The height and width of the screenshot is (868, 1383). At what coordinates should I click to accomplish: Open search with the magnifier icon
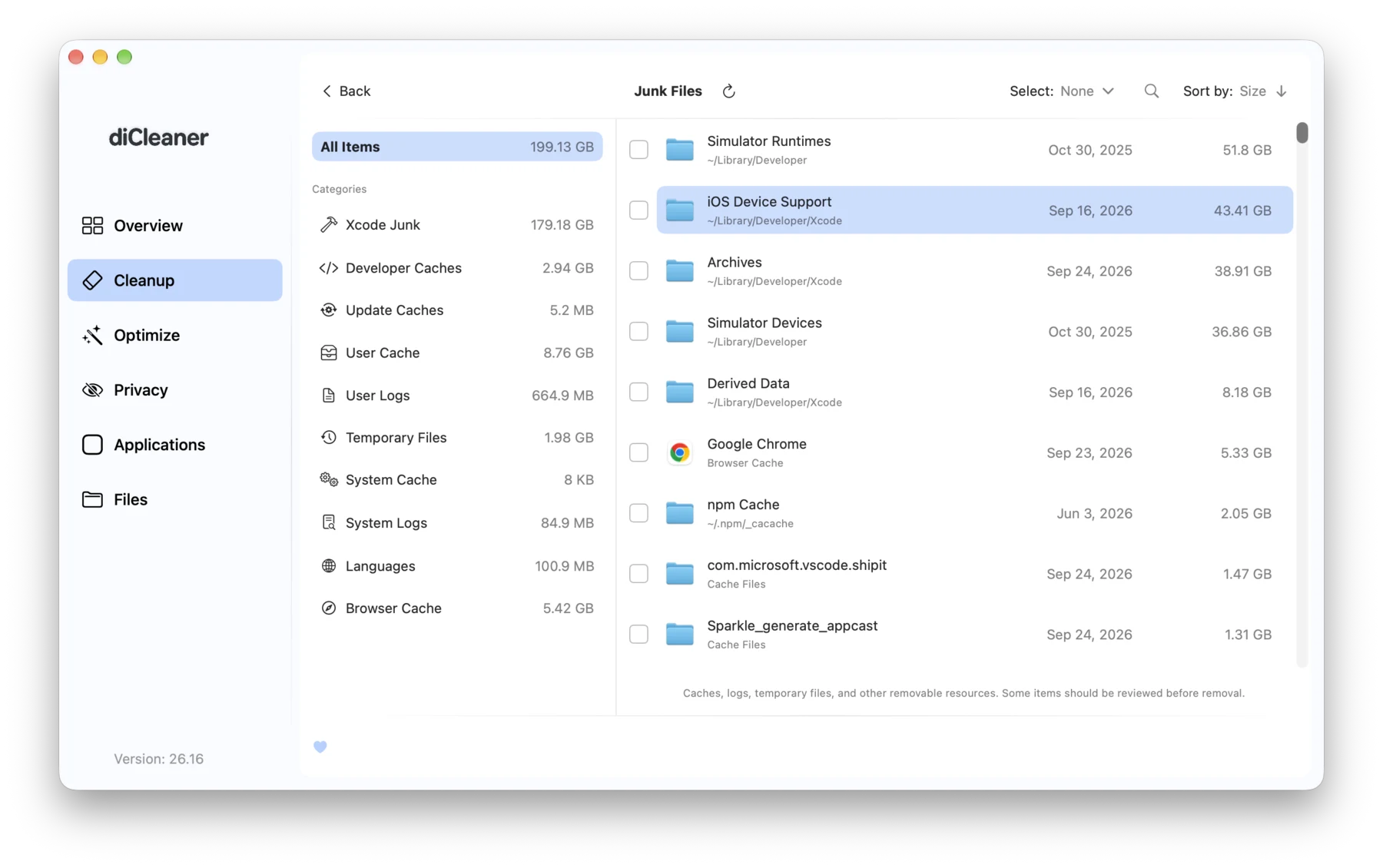tap(1151, 91)
